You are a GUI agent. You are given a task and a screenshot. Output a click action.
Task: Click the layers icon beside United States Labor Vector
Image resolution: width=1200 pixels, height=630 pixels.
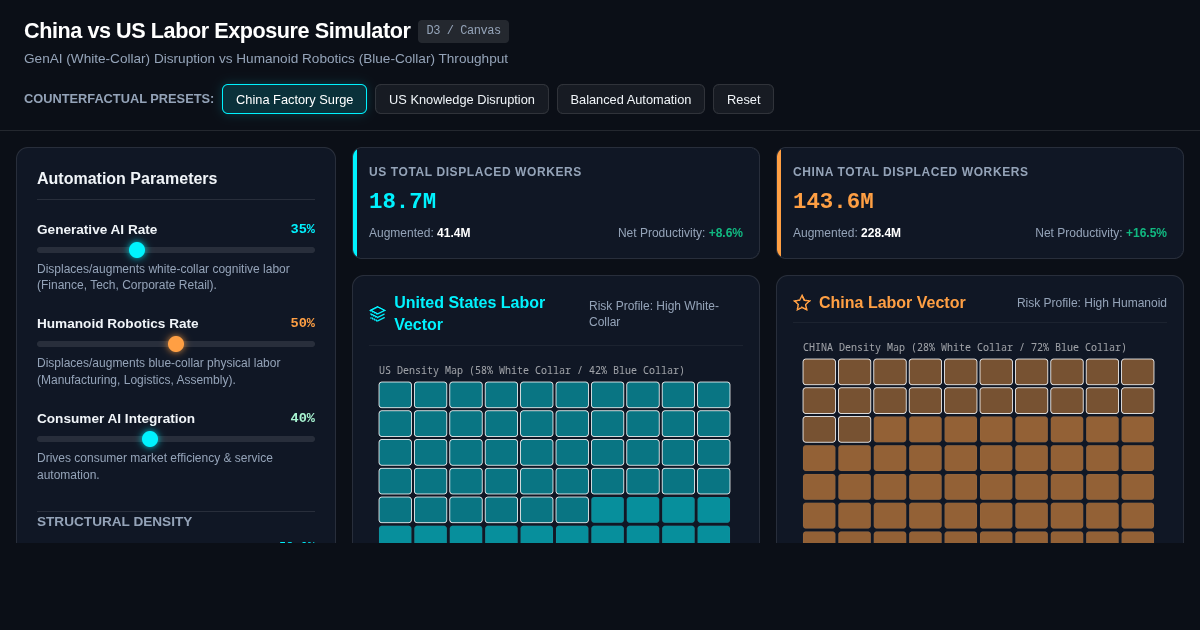[377, 314]
